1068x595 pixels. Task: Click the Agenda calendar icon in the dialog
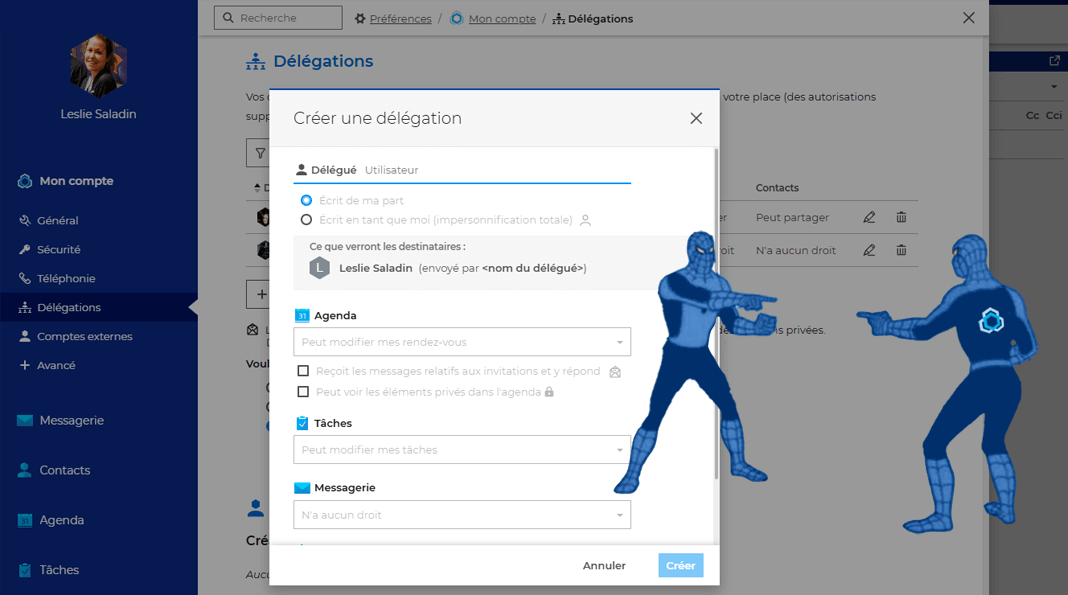(305, 314)
